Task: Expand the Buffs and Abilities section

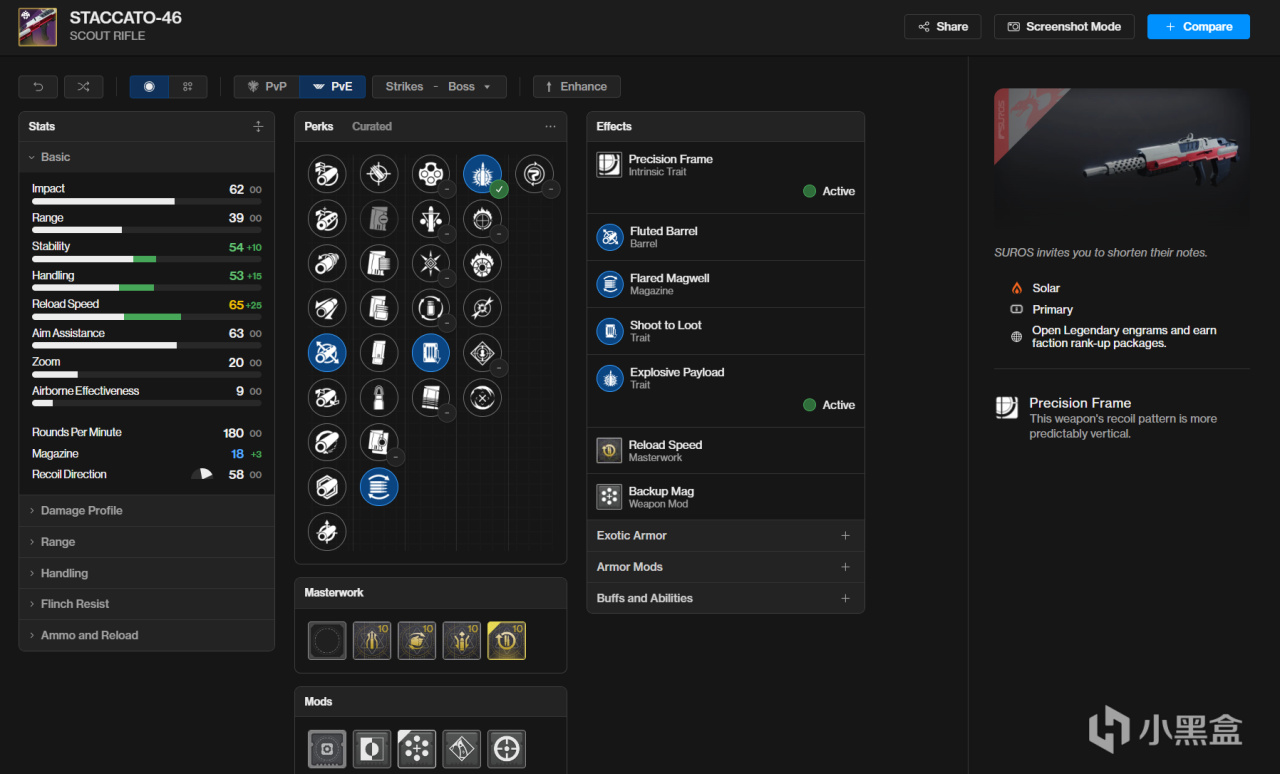Action: (x=725, y=598)
